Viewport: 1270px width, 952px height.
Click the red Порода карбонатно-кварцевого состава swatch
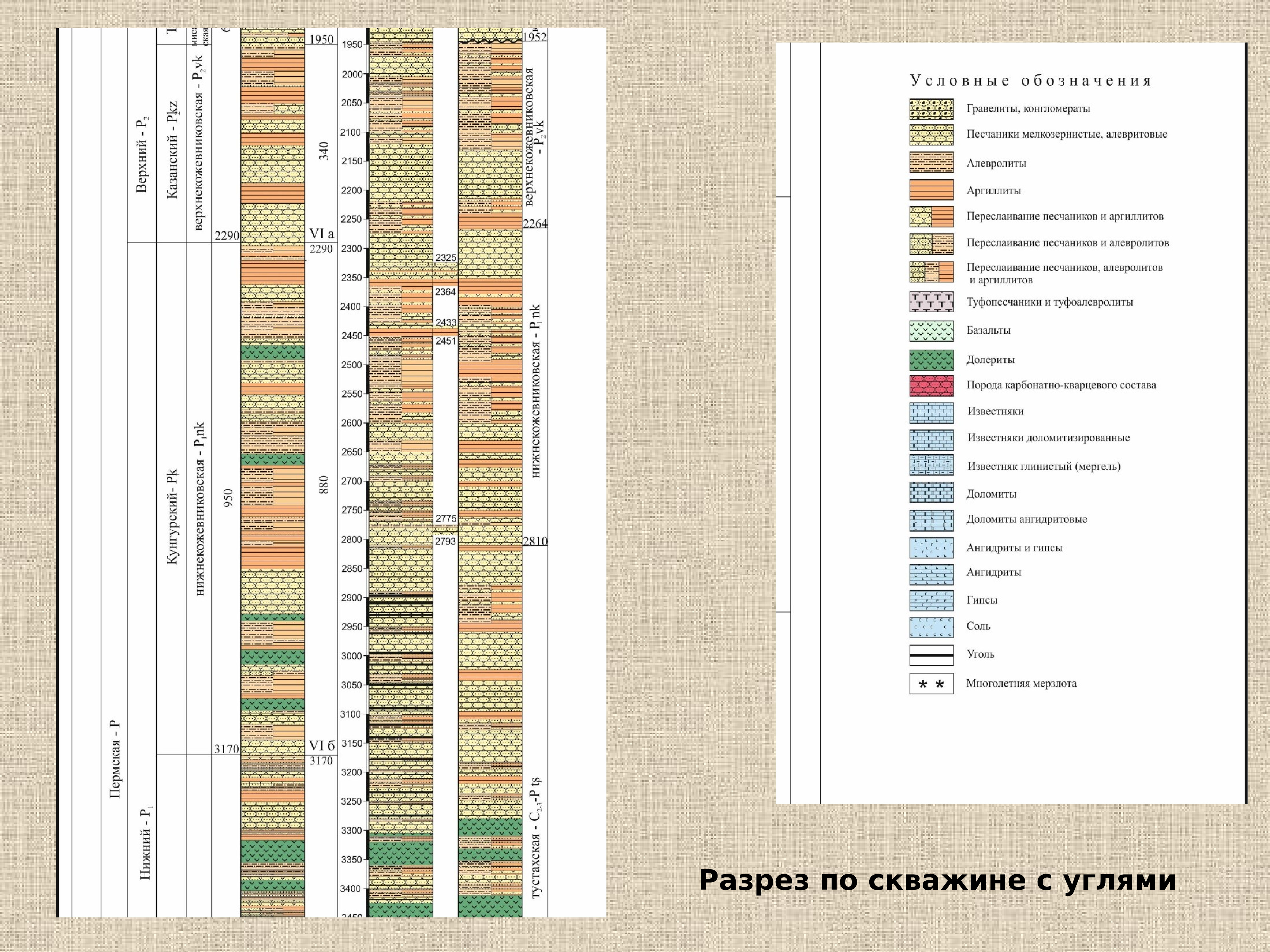click(x=931, y=386)
